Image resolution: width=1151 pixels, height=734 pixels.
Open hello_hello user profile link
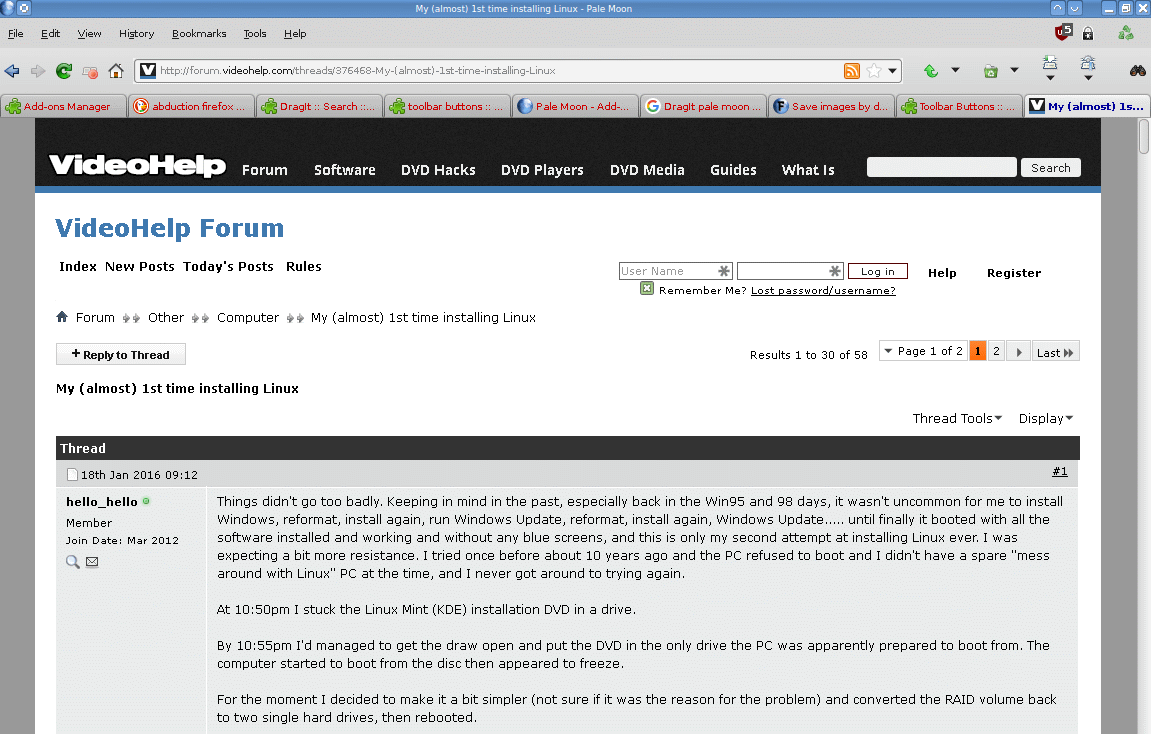tap(101, 502)
